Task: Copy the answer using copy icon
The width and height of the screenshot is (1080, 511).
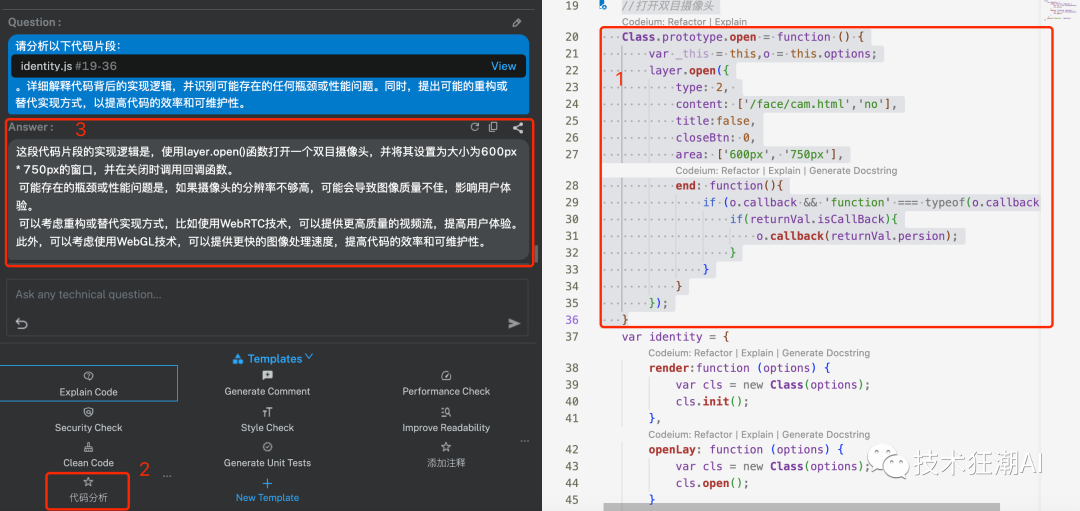Action: point(493,127)
